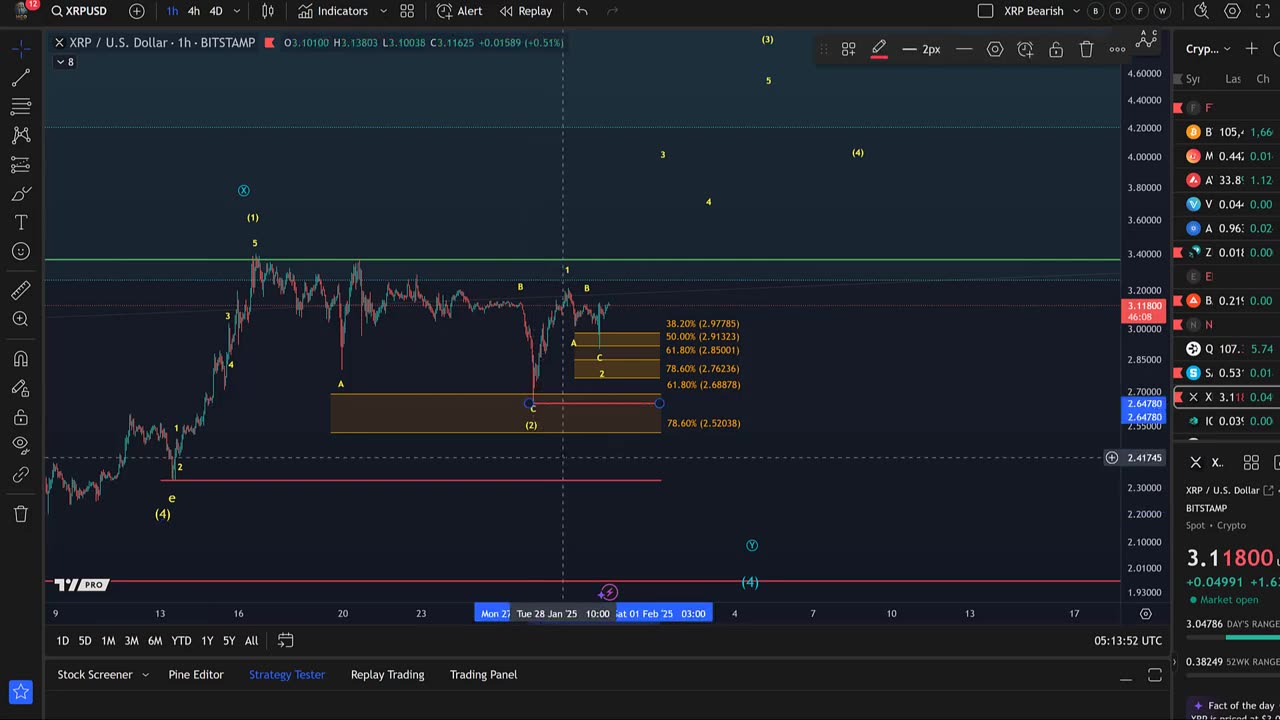This screenshot has height=720, width=1280.
Task: Click the drawing link chain icon
Action: pos(20,475)
